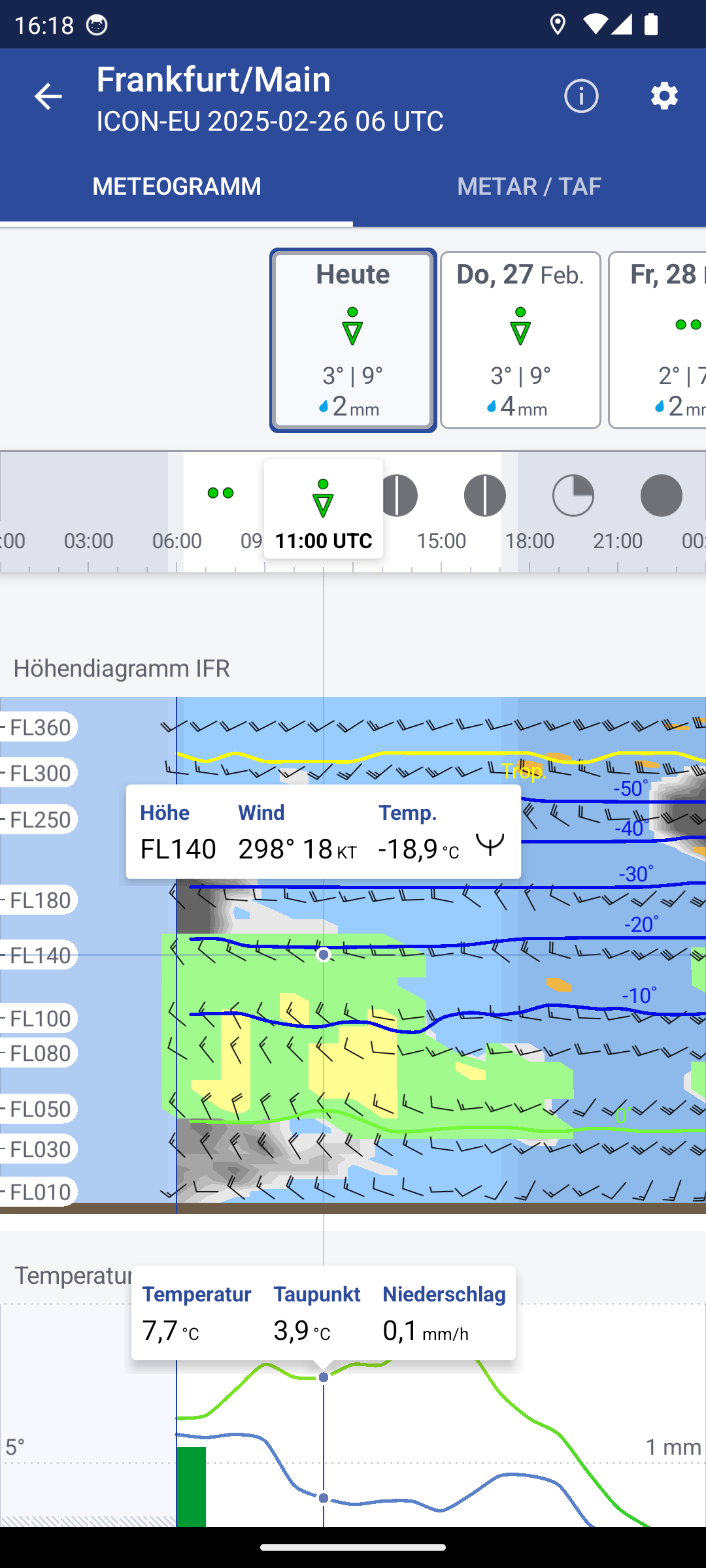Select the half-cloud icon above 15:00
Viewport: 706px width, 1568px height.
pos(485,495)
